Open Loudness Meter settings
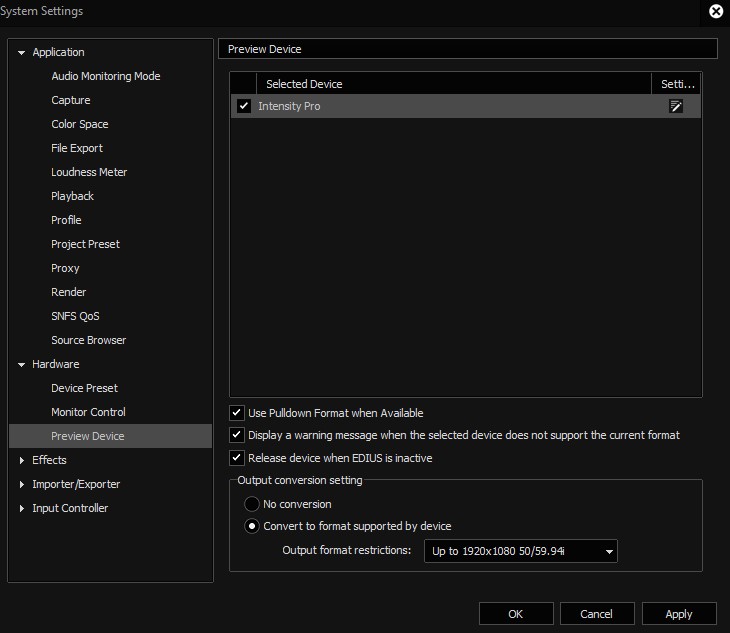This screenshot has width=730, height=633. (x=89, y=172)
